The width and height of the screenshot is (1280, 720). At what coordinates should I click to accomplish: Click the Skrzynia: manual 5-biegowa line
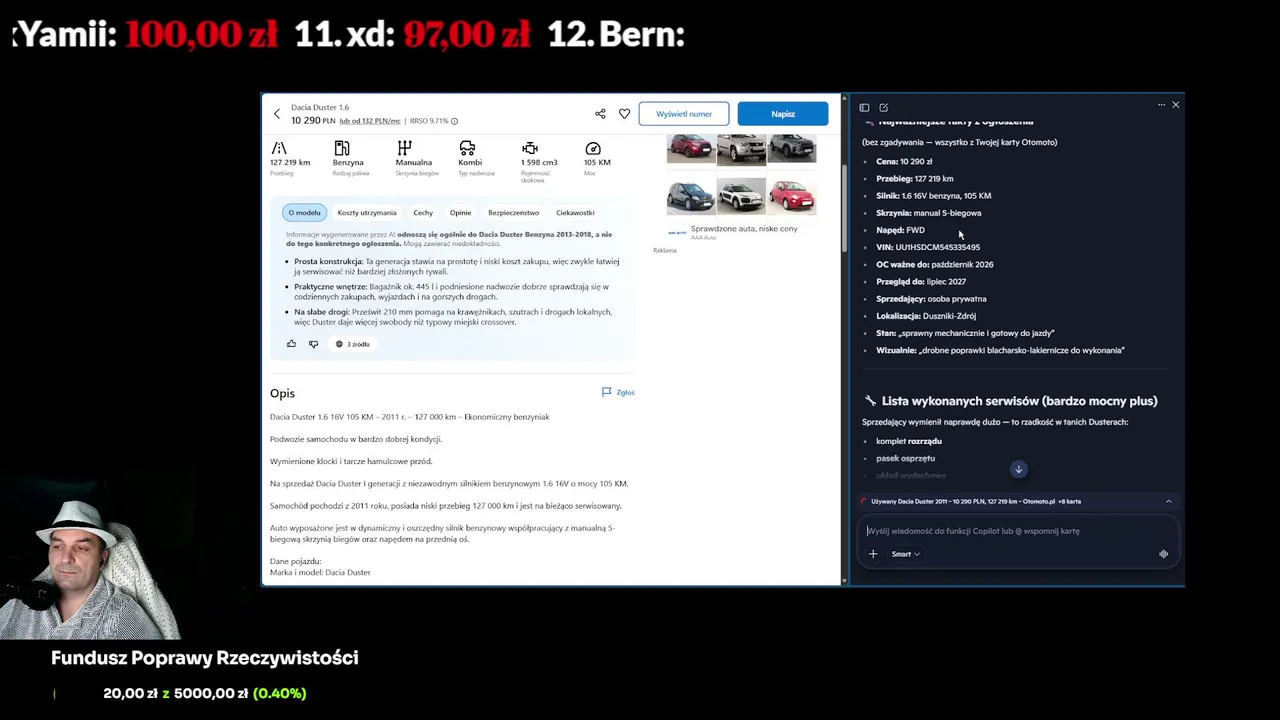[x=929, y=213]
